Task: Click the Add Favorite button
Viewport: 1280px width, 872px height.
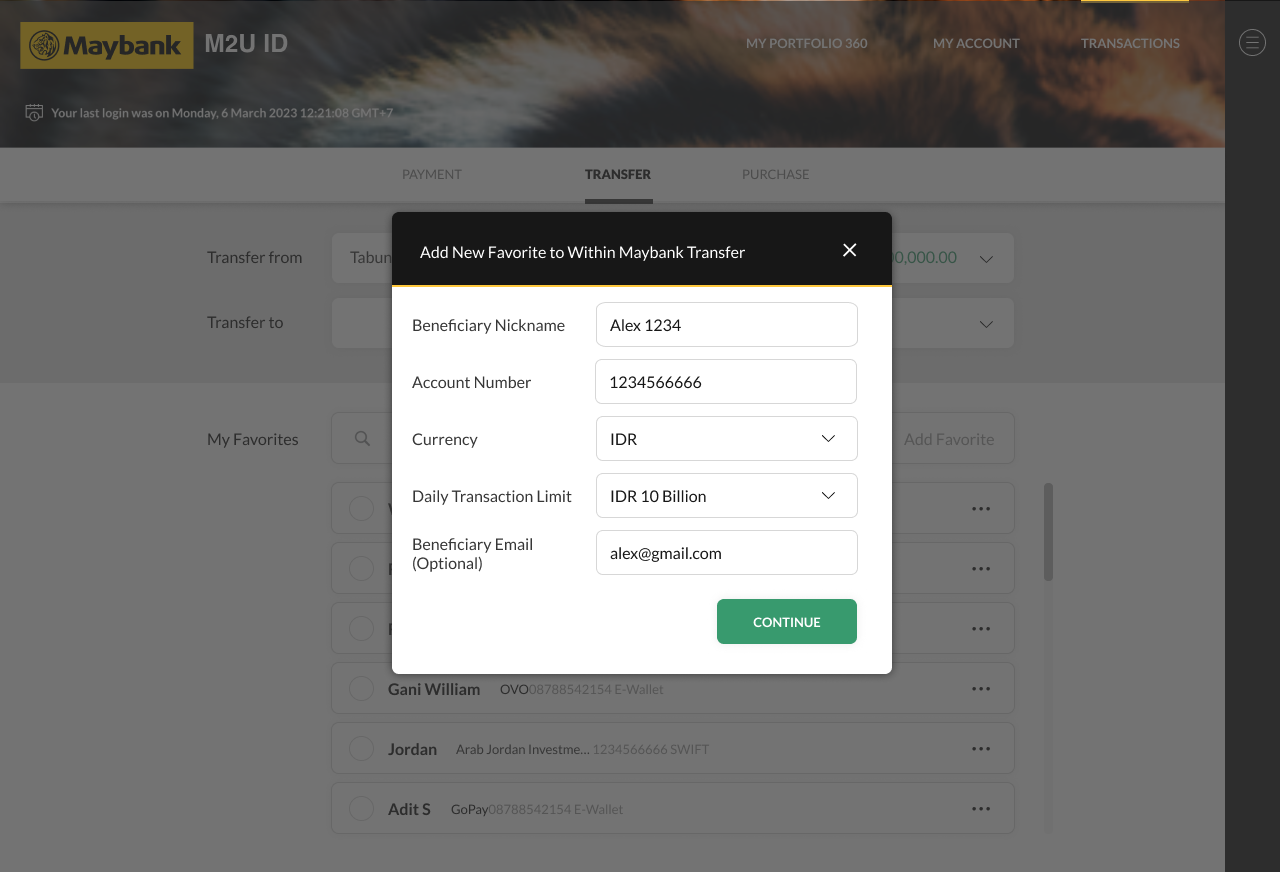Action: coord(948,439)
